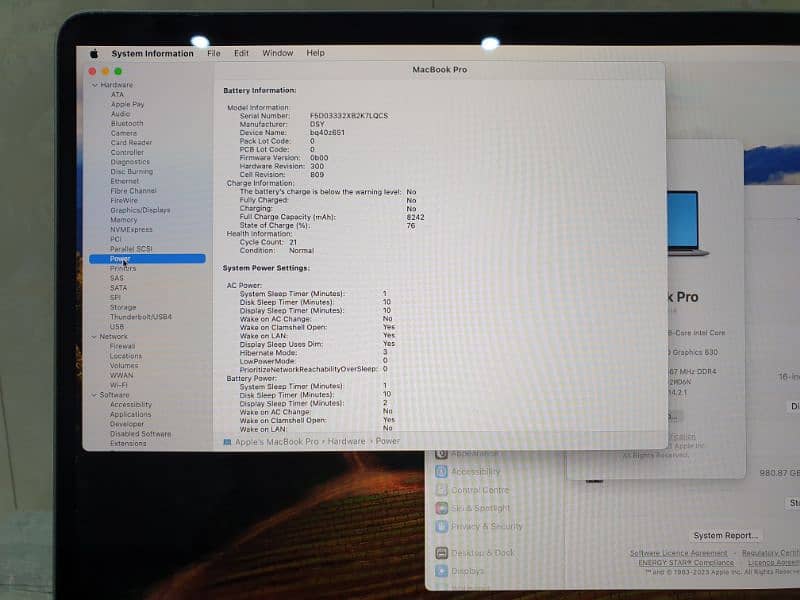Image resolution: width=800 pixels, height=600 pixels.
Task: Select Storage in the sidebar
Action: tap(123, 307)
